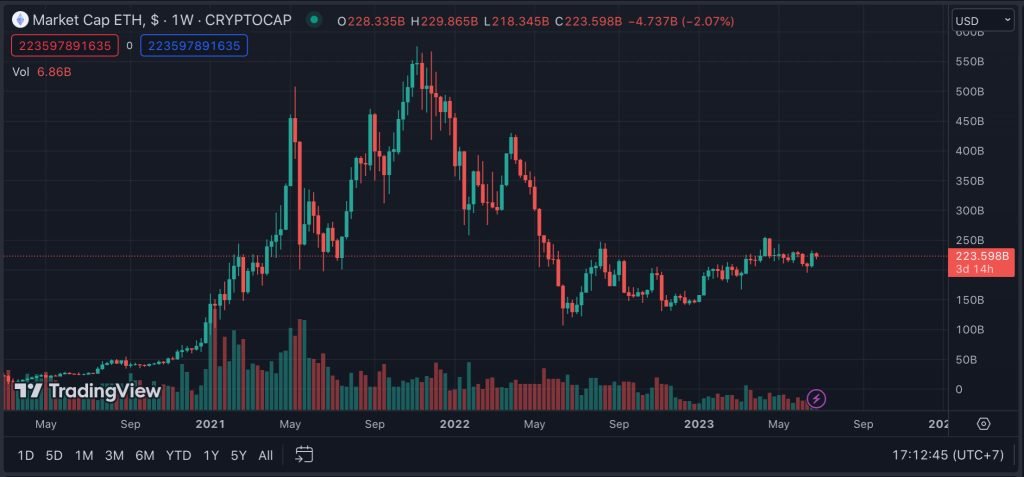Click the red 223597891635 value box
Viewport: 1024px width, 477px height.
click(x=65, y=46)
